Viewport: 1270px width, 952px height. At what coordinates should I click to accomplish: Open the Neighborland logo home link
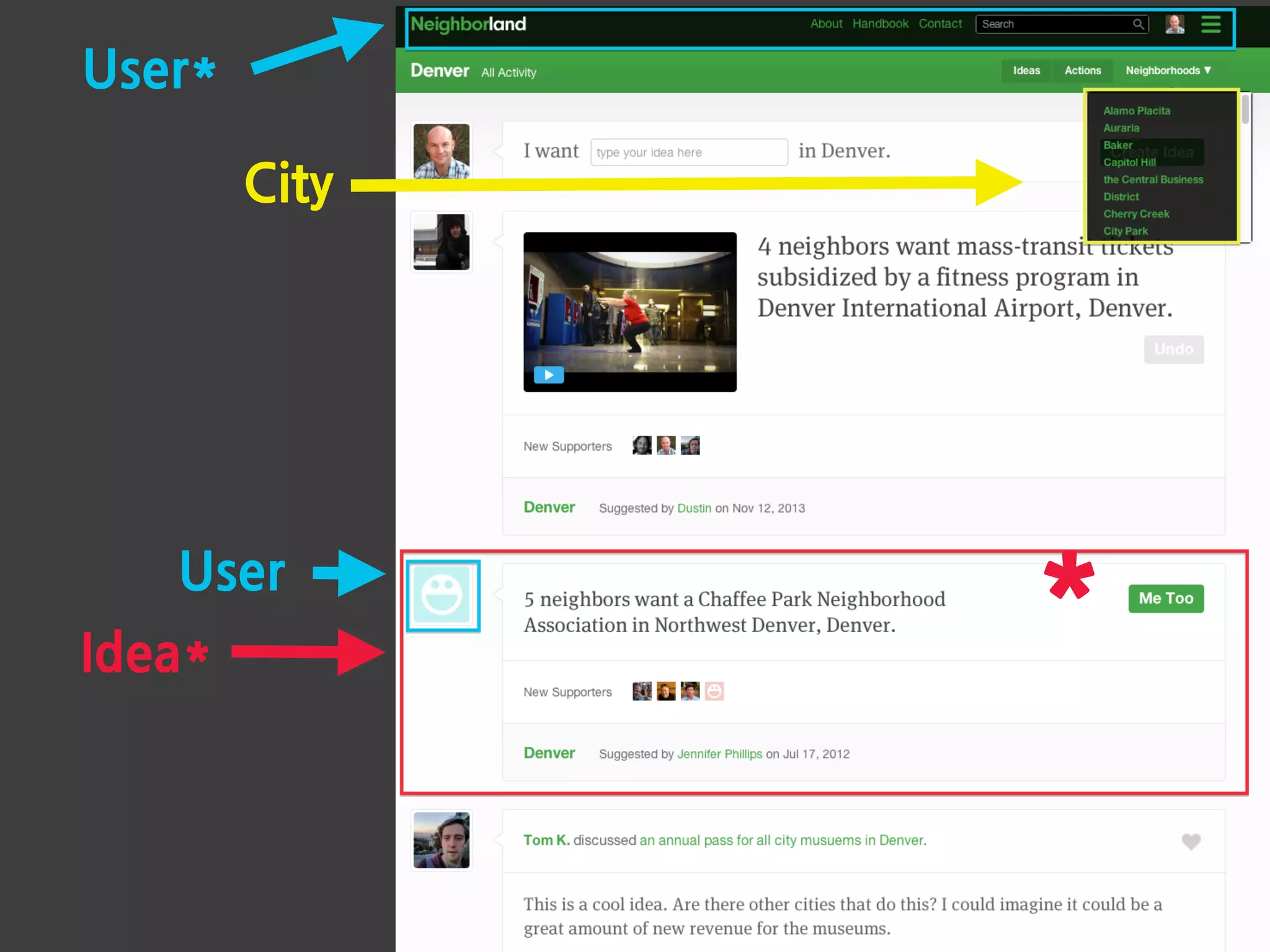(468, 24)
